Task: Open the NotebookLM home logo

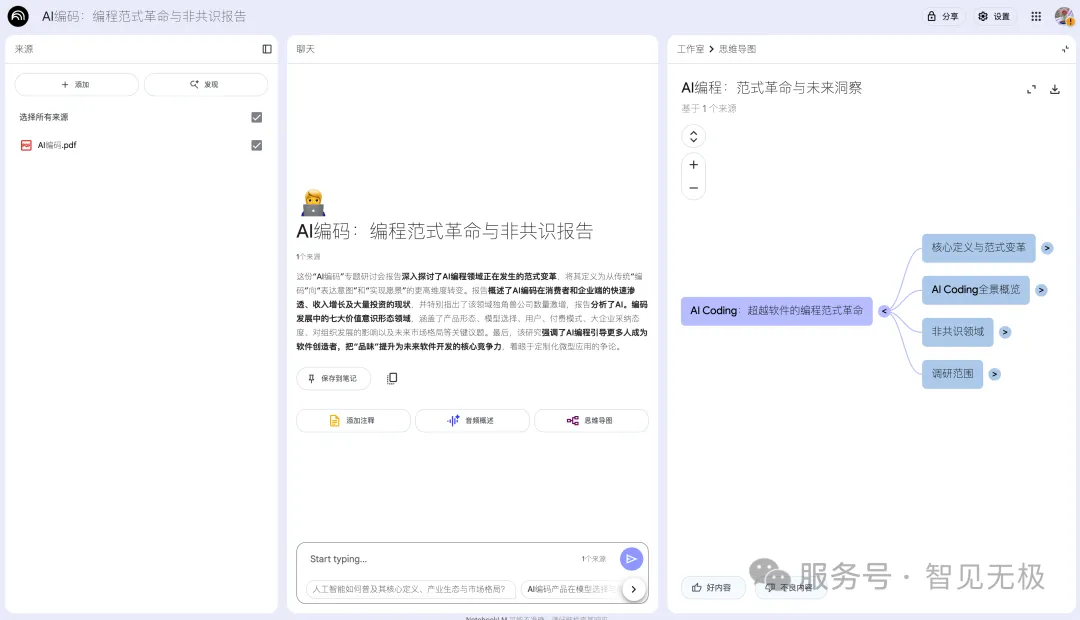Action: tap(18, 16)
